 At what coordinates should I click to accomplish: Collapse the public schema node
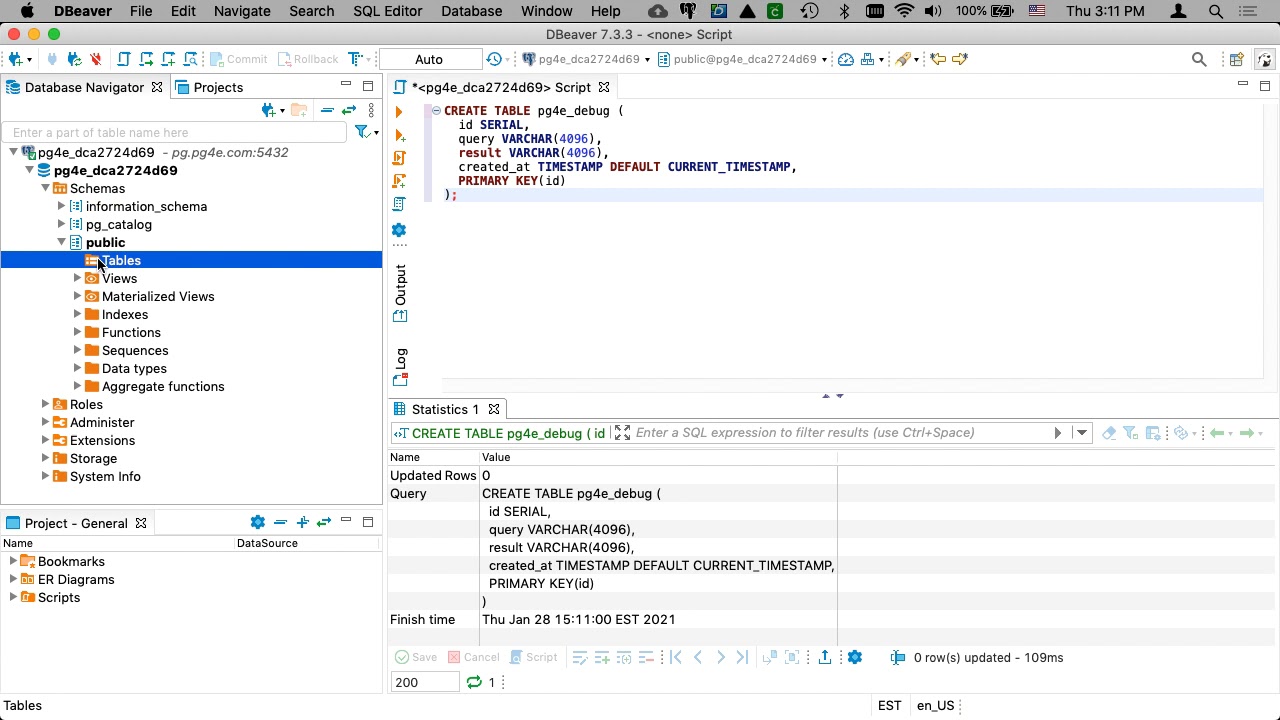(x=61, y=242)
